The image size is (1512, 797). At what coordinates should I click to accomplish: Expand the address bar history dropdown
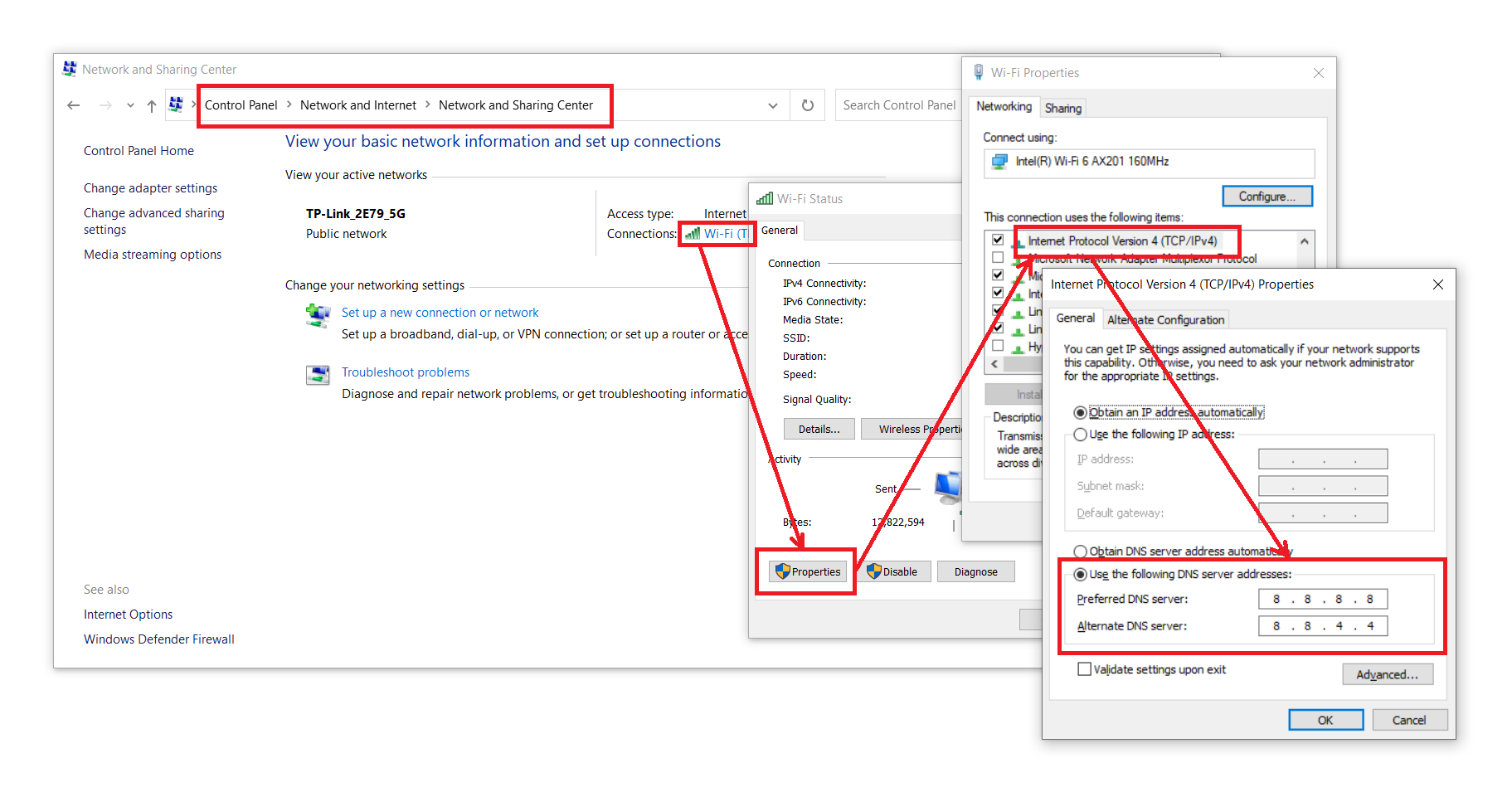[772, 105]
